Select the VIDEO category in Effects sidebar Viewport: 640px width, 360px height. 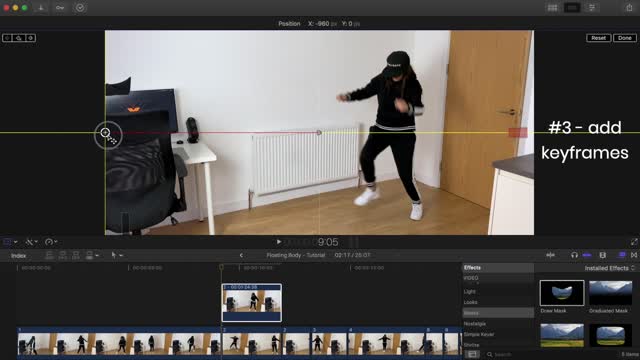pos(471,278)
